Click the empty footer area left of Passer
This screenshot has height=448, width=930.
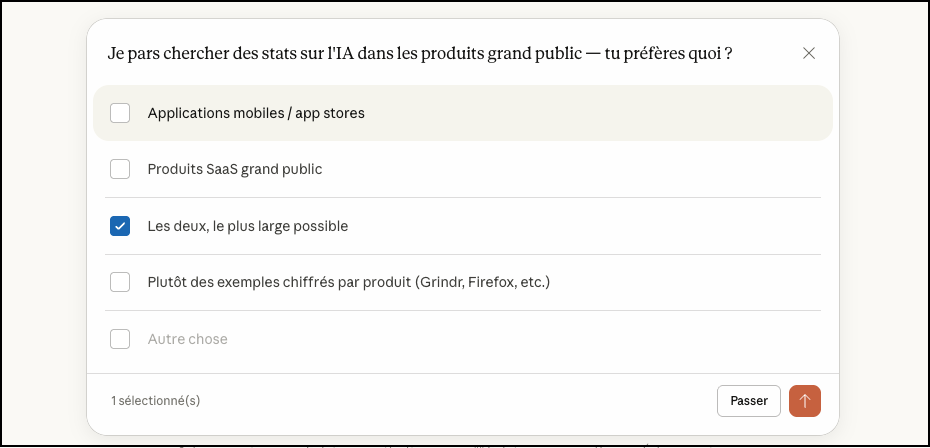pyautogui.click(x=450, y=401)
